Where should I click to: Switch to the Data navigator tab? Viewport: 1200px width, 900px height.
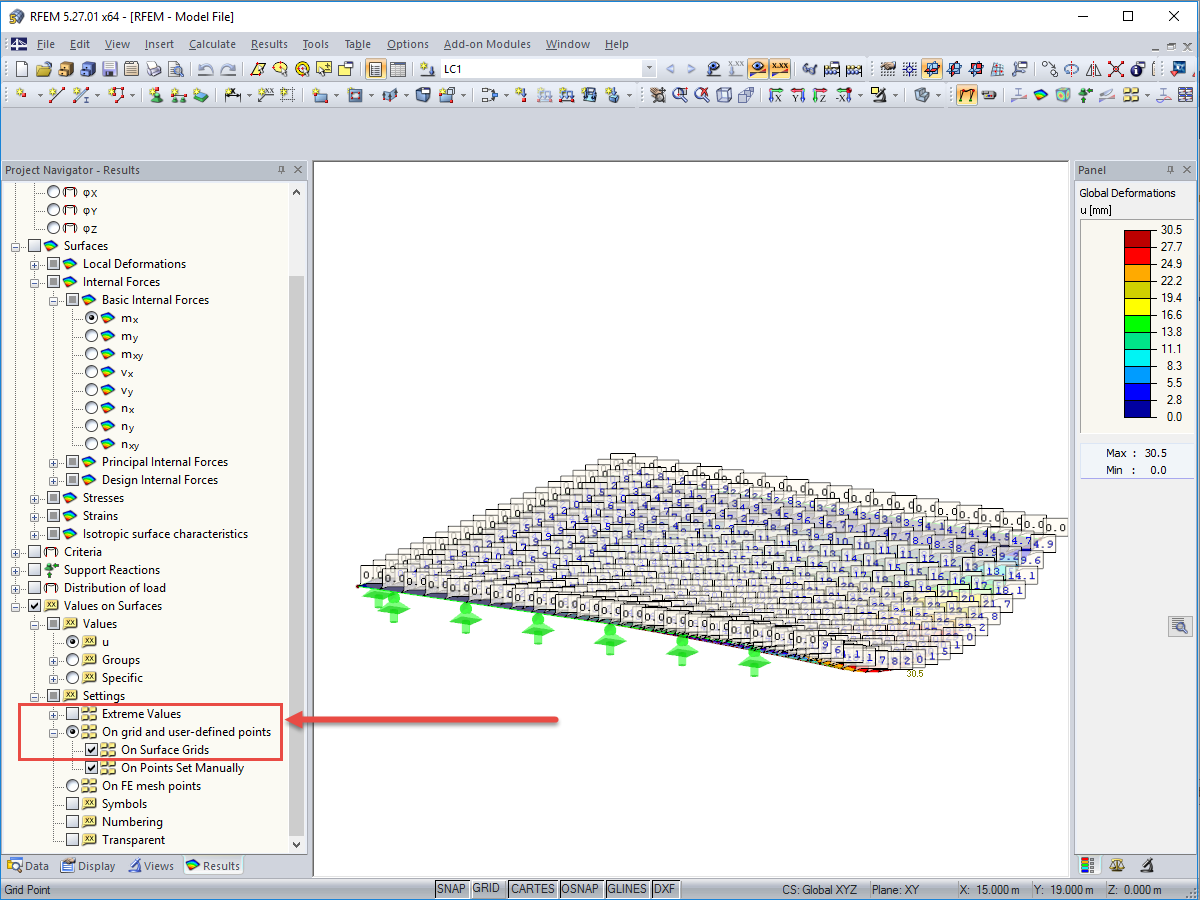[28, 866]
